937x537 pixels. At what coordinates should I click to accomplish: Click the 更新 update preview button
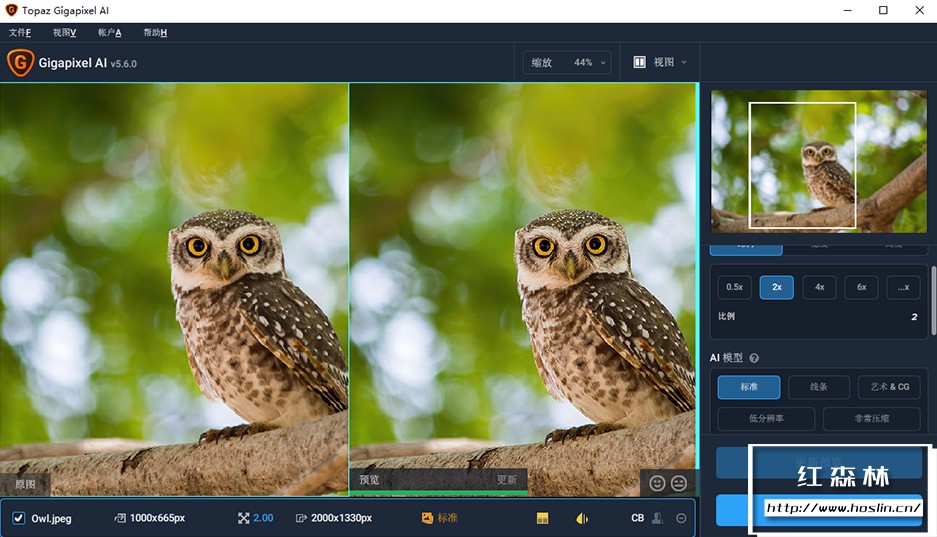coord(507,480)
